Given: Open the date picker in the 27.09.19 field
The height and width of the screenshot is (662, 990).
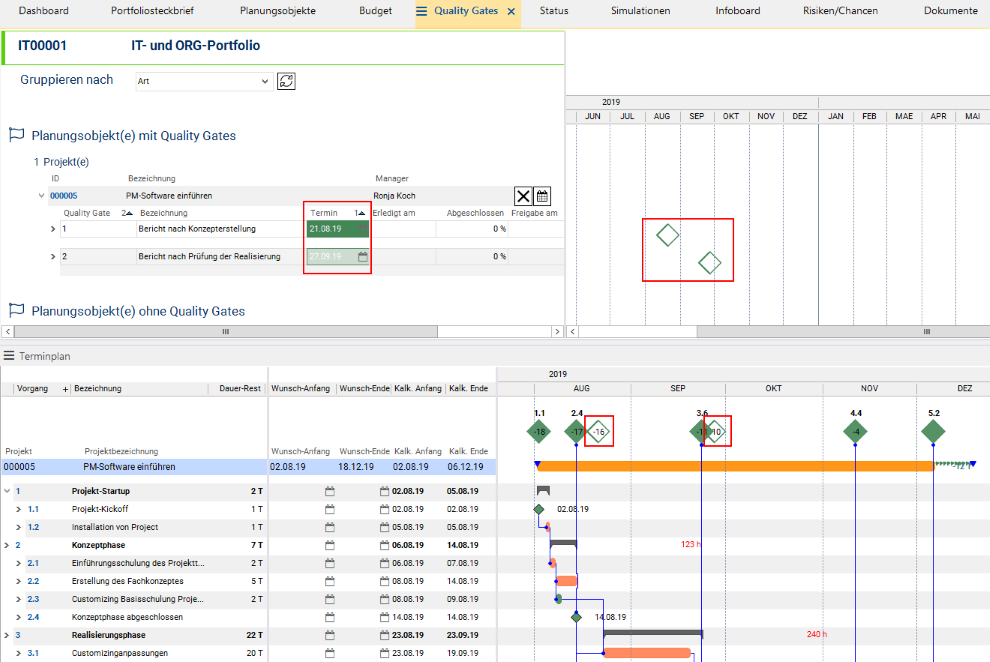Looking at the screenshot, I should (x=363, y=257).
